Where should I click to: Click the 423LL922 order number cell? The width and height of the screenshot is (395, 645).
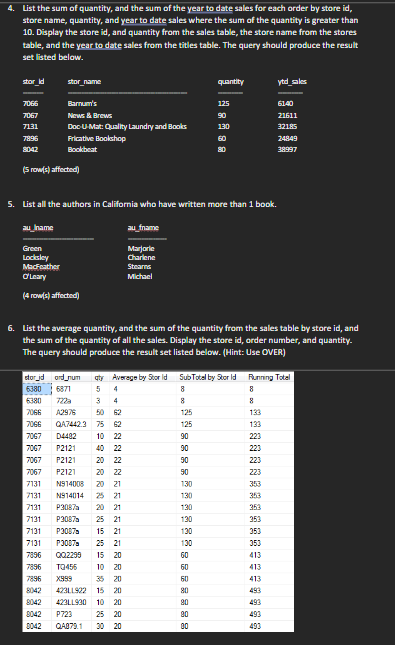point(71,590)
